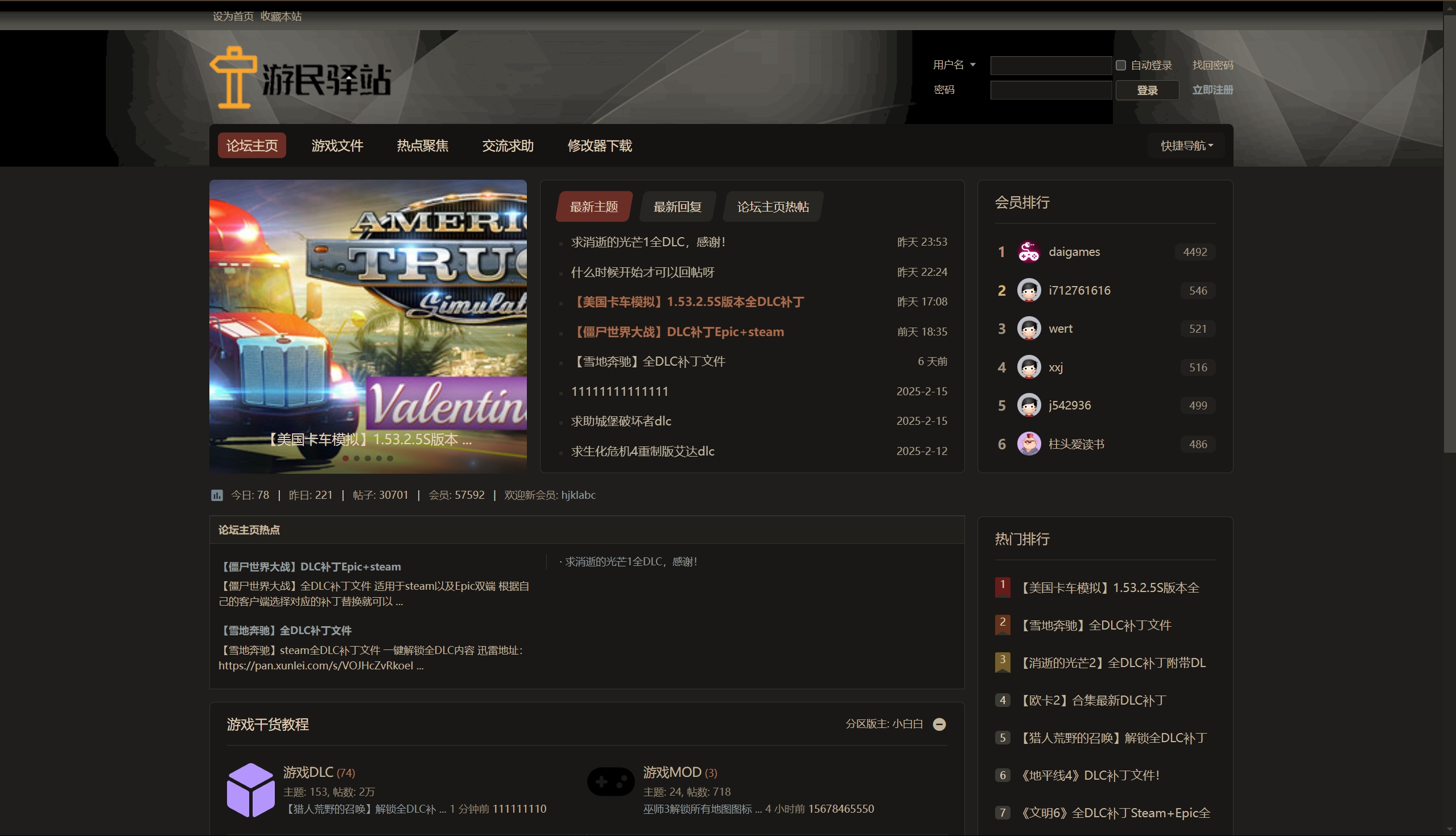Viewport: 1456px width, 836px height.
Task: Collapse the 游戏干货教程 section
Action: 939,724
